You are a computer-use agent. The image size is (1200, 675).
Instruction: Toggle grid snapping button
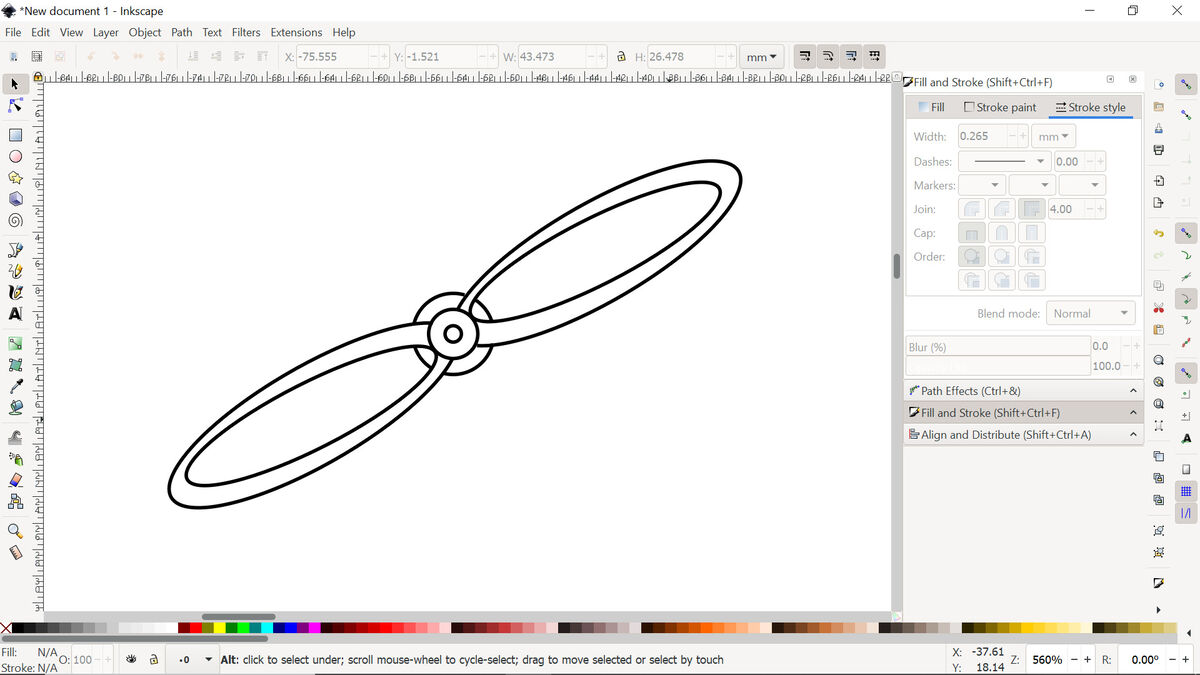1186,491
